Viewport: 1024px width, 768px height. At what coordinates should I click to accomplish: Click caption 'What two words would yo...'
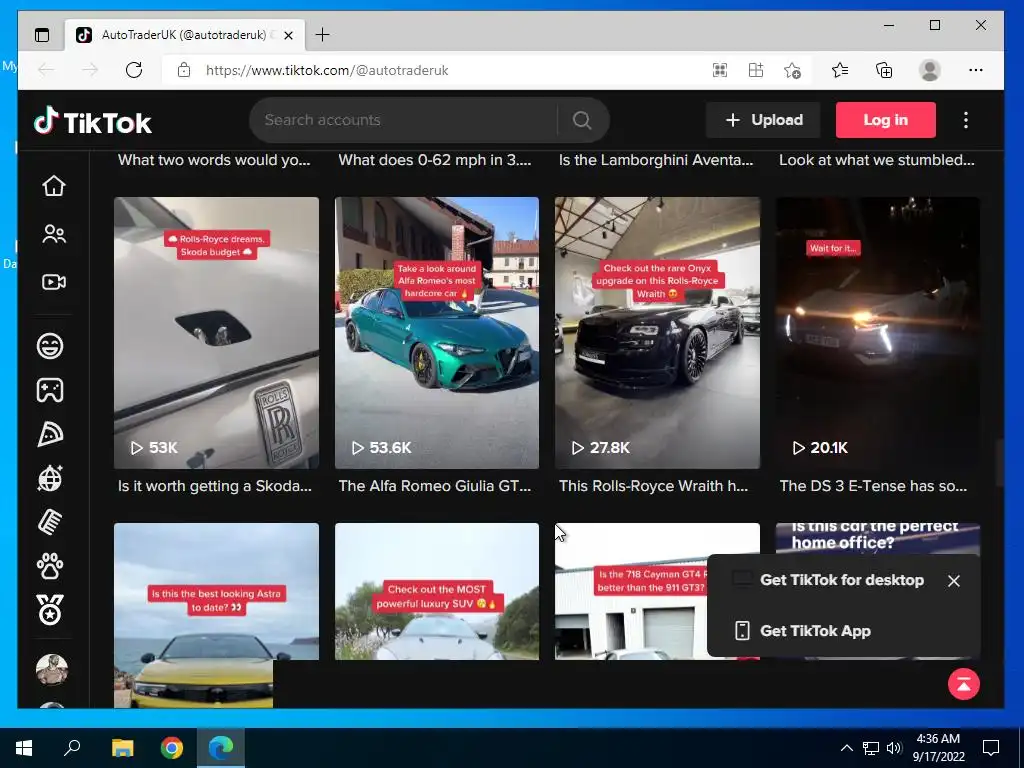(x=214, y=160)
